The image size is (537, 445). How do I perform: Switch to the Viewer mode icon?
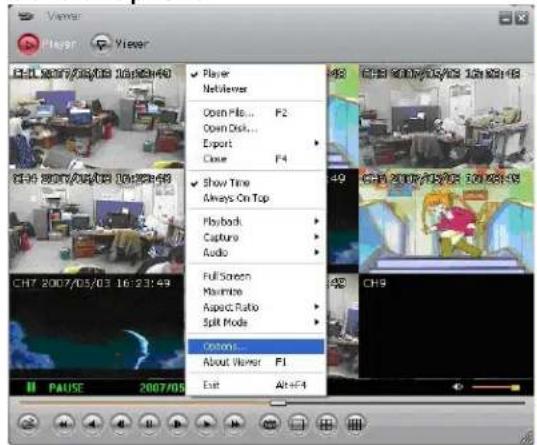coord(101,44)
